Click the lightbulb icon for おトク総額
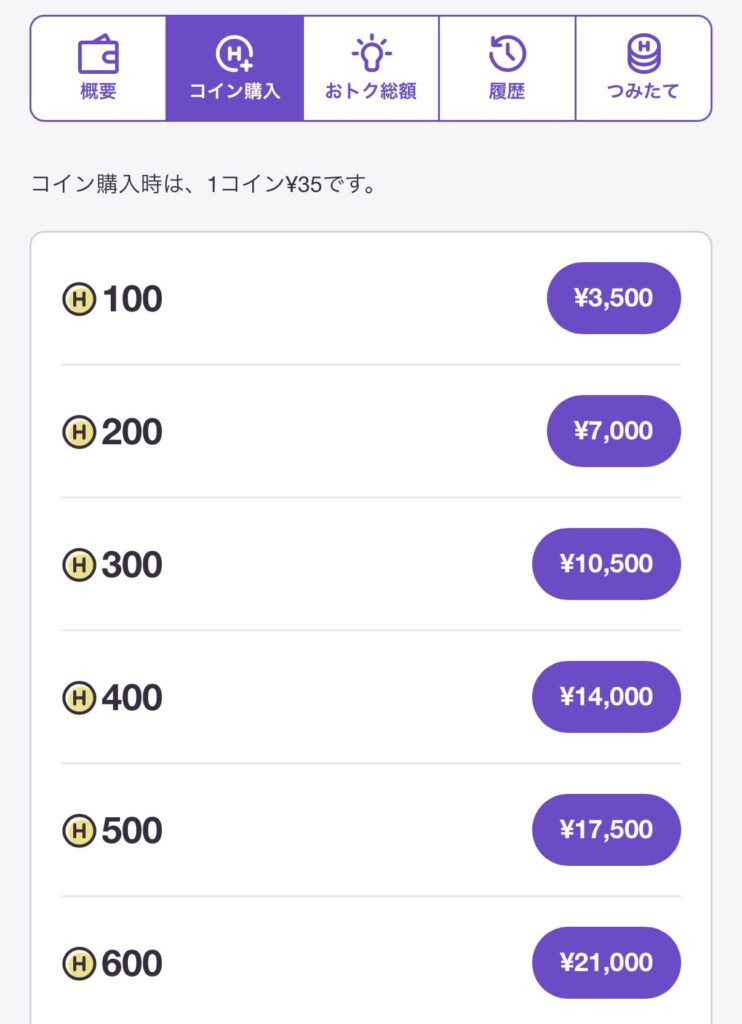This screenshot has height=1024, width=742. (x=370, y=53)
